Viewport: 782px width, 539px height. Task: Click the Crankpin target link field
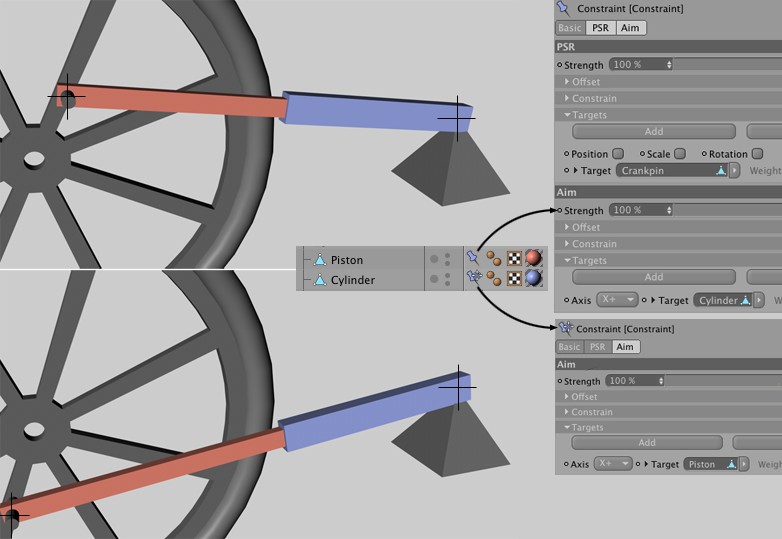(671, 171)
